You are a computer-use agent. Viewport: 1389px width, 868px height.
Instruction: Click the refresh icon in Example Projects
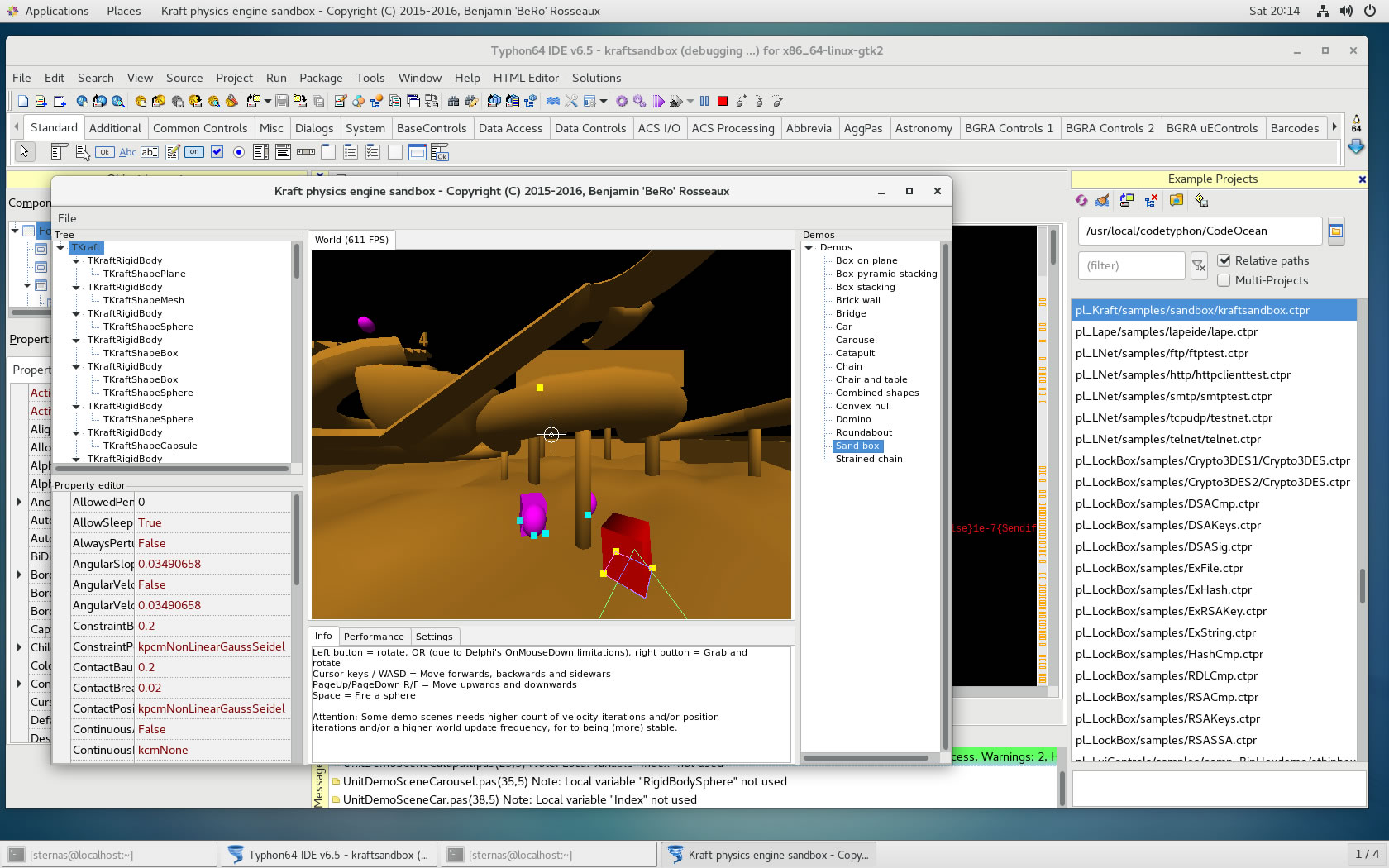(x=1081, y=200)
